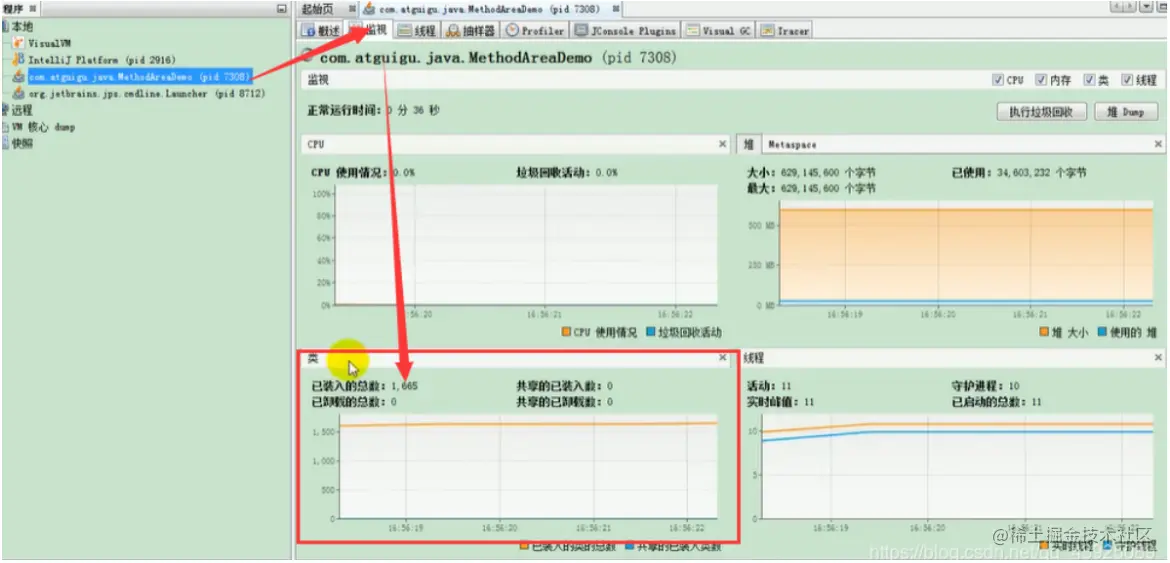Close the CPU chart panel
The image size is (1170, 563).
(722, 143)
